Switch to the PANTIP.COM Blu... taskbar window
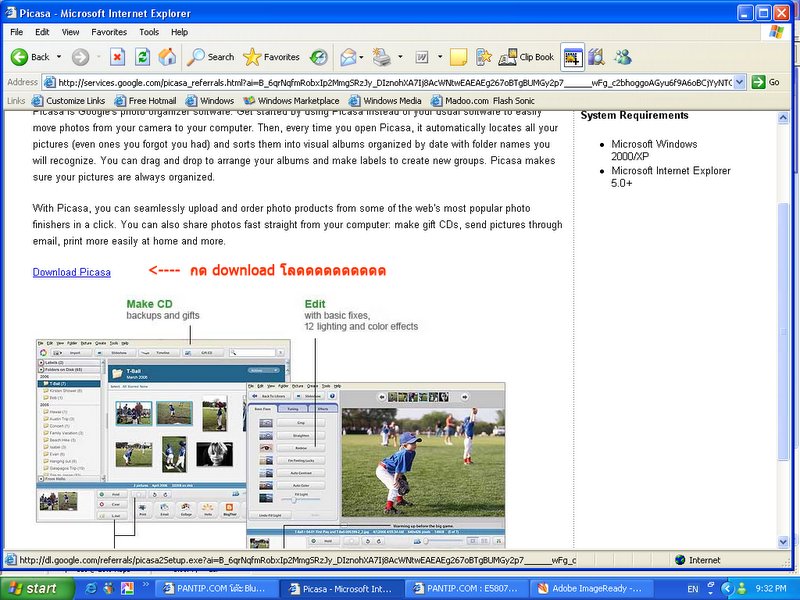 click(215, 589)
